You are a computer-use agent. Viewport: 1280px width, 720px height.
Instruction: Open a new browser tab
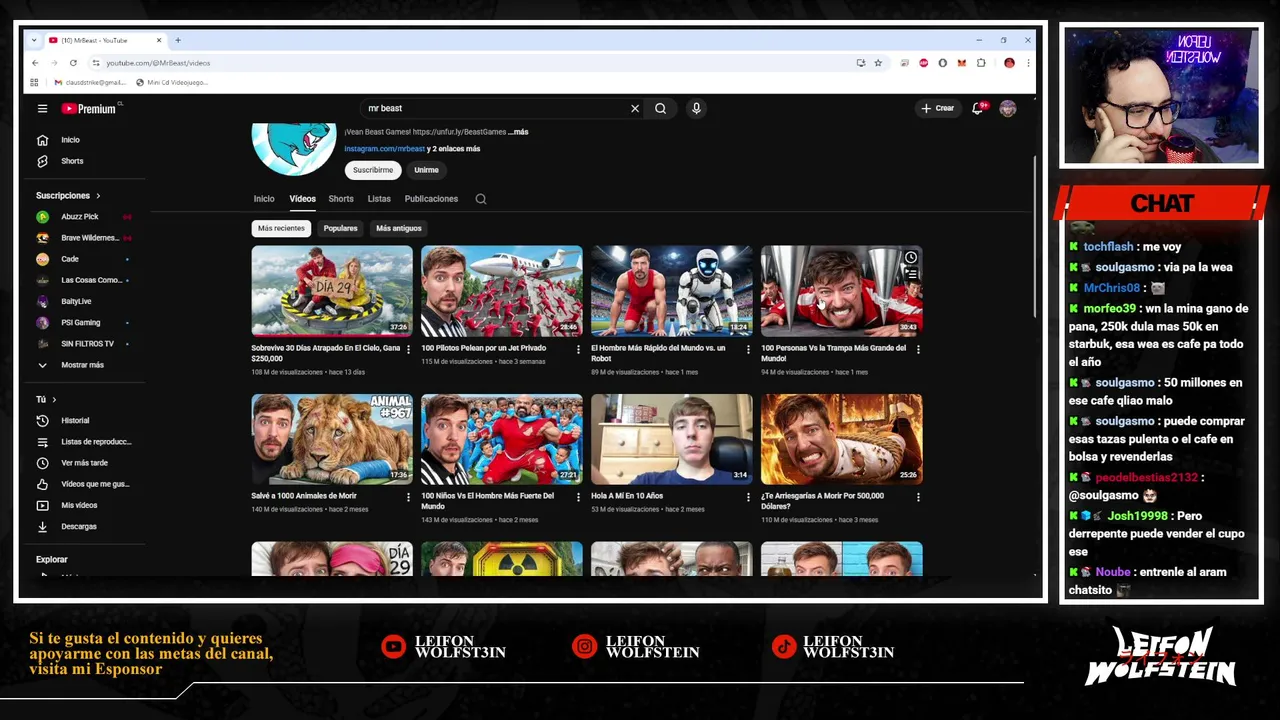pyautogui.click(x=178, y=40)
